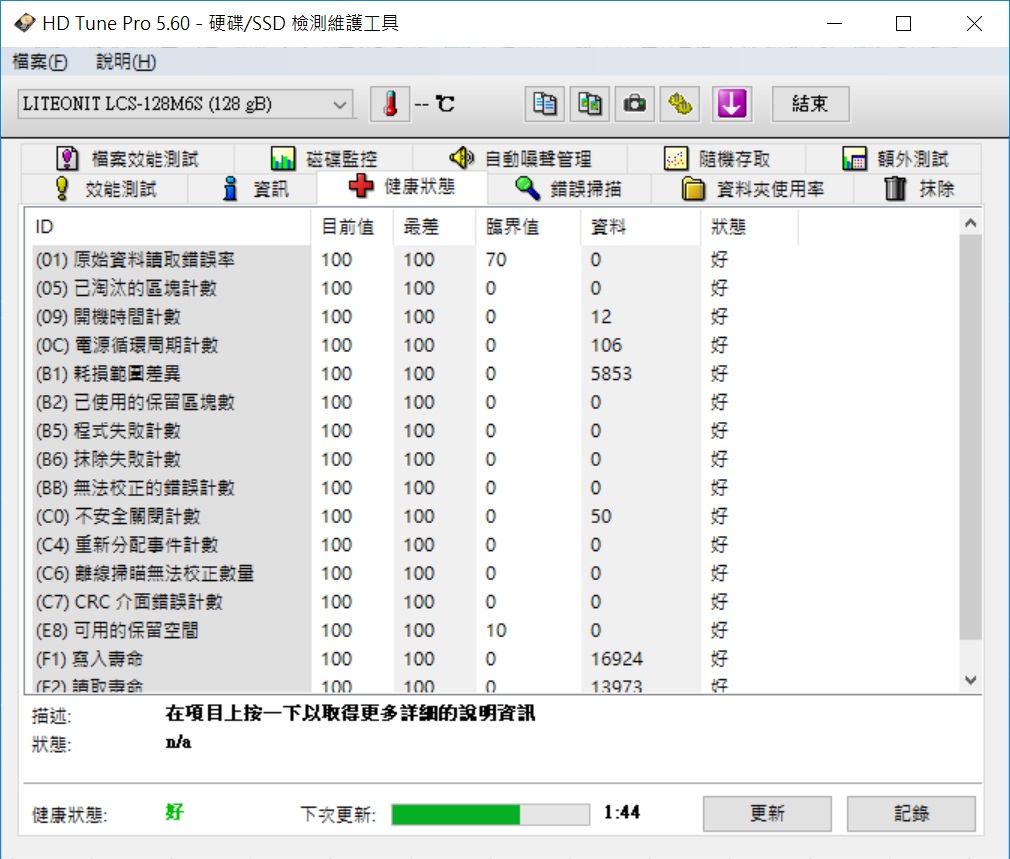The width and height of the screenshot is (1010, 859).
Task: Switch to 自動噪聲管理 tab
Action: [x=520, y=158]
